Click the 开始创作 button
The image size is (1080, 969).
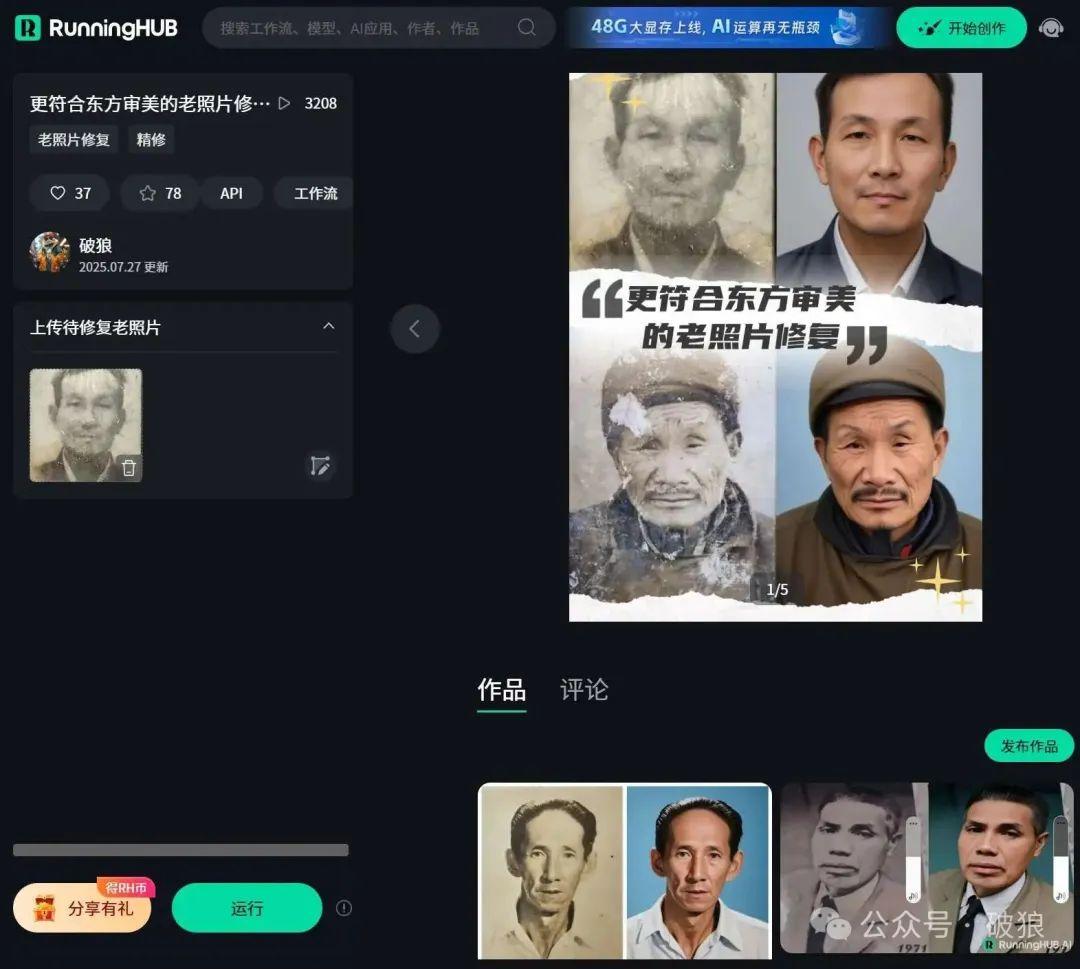point(961,28)
